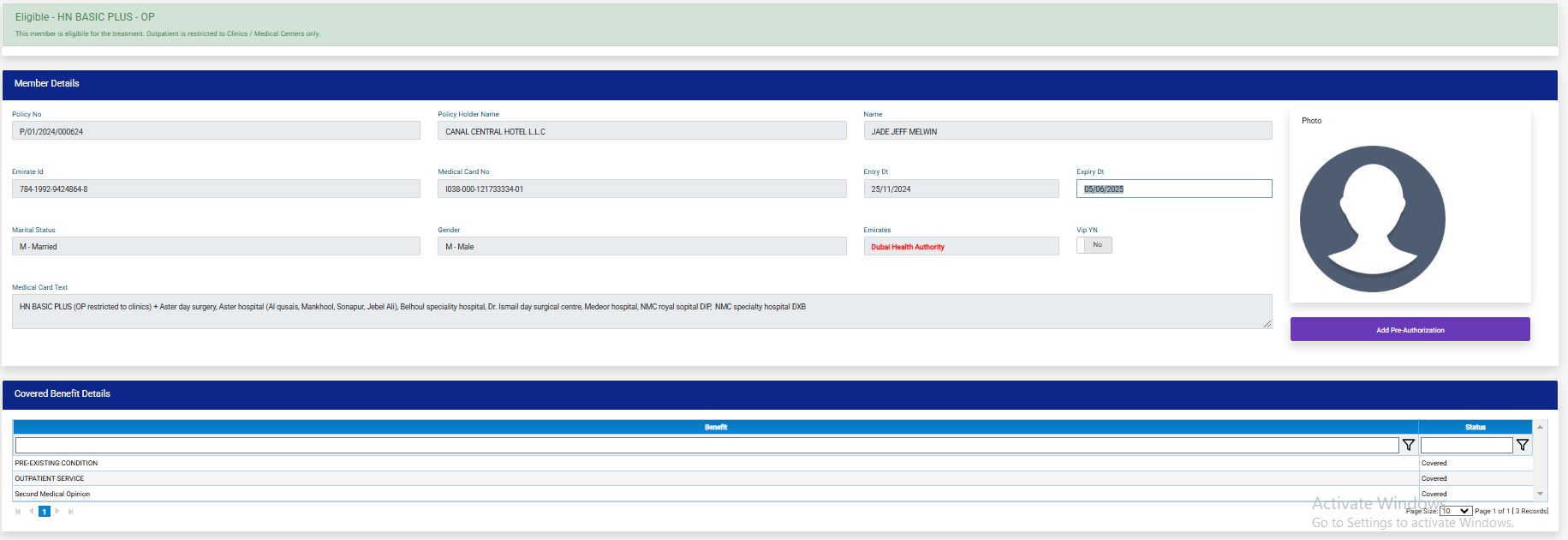The width and height of the screenshot is (1568, 540).
Task: Toggle the Vip YN switch
Action: pyautogui.click(x=1094, y=245)
